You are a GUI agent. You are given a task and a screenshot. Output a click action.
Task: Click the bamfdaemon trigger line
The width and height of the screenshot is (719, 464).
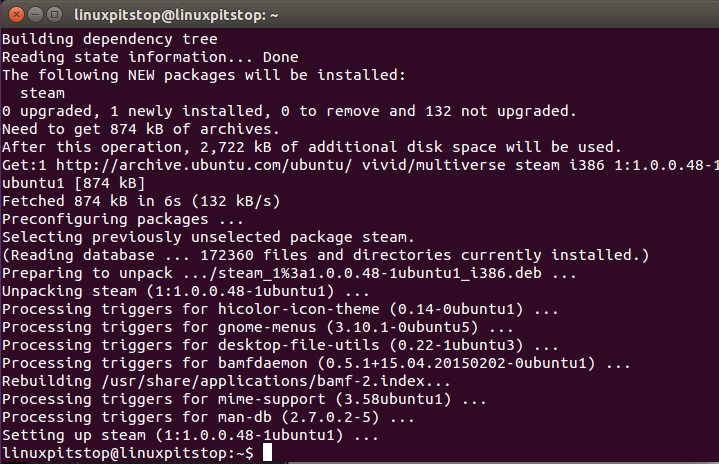tap(316, 363)
